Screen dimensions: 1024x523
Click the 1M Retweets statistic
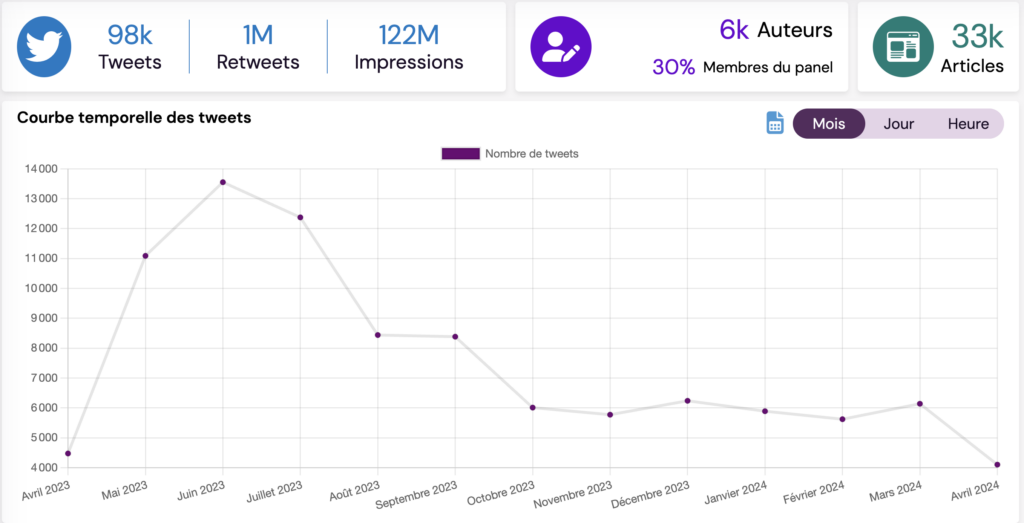point(258,48)
